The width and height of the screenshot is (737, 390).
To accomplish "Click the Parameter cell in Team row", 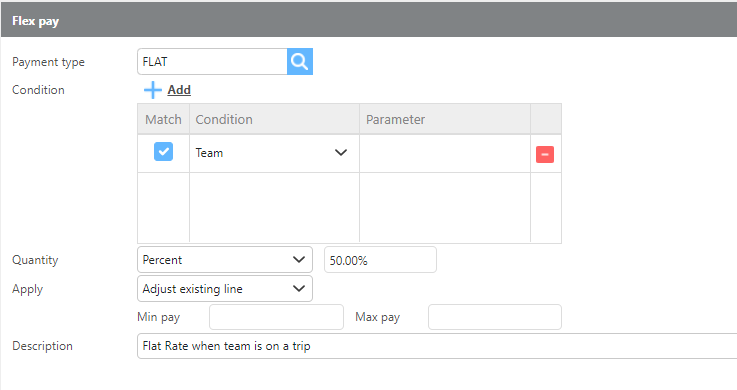I will point(445,153).
